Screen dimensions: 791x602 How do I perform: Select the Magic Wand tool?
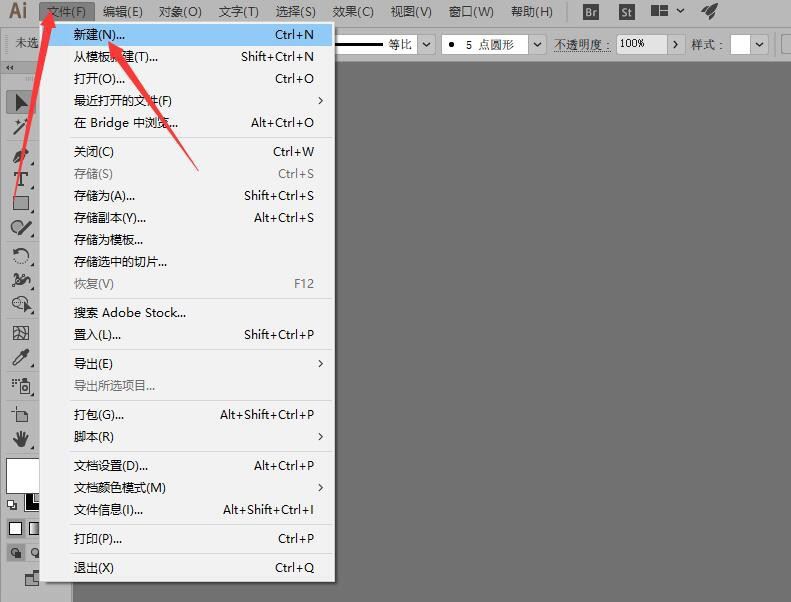(x=21, y=127)
